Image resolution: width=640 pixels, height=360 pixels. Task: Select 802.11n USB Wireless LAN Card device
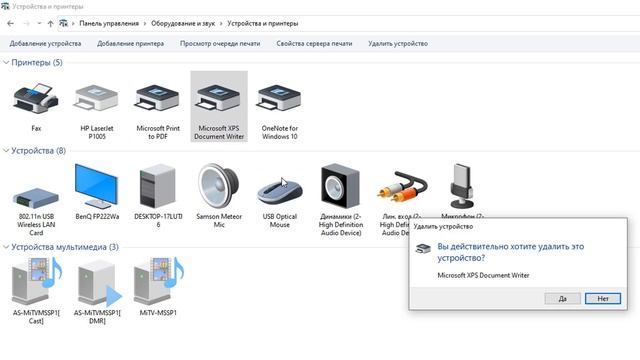click(x=36, y=198)
